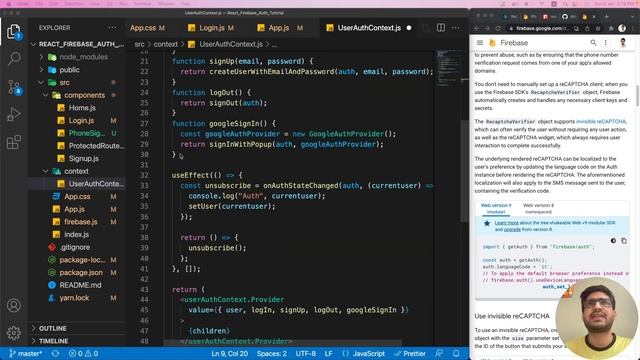Open Run and Debug view

tap(14, 115)
